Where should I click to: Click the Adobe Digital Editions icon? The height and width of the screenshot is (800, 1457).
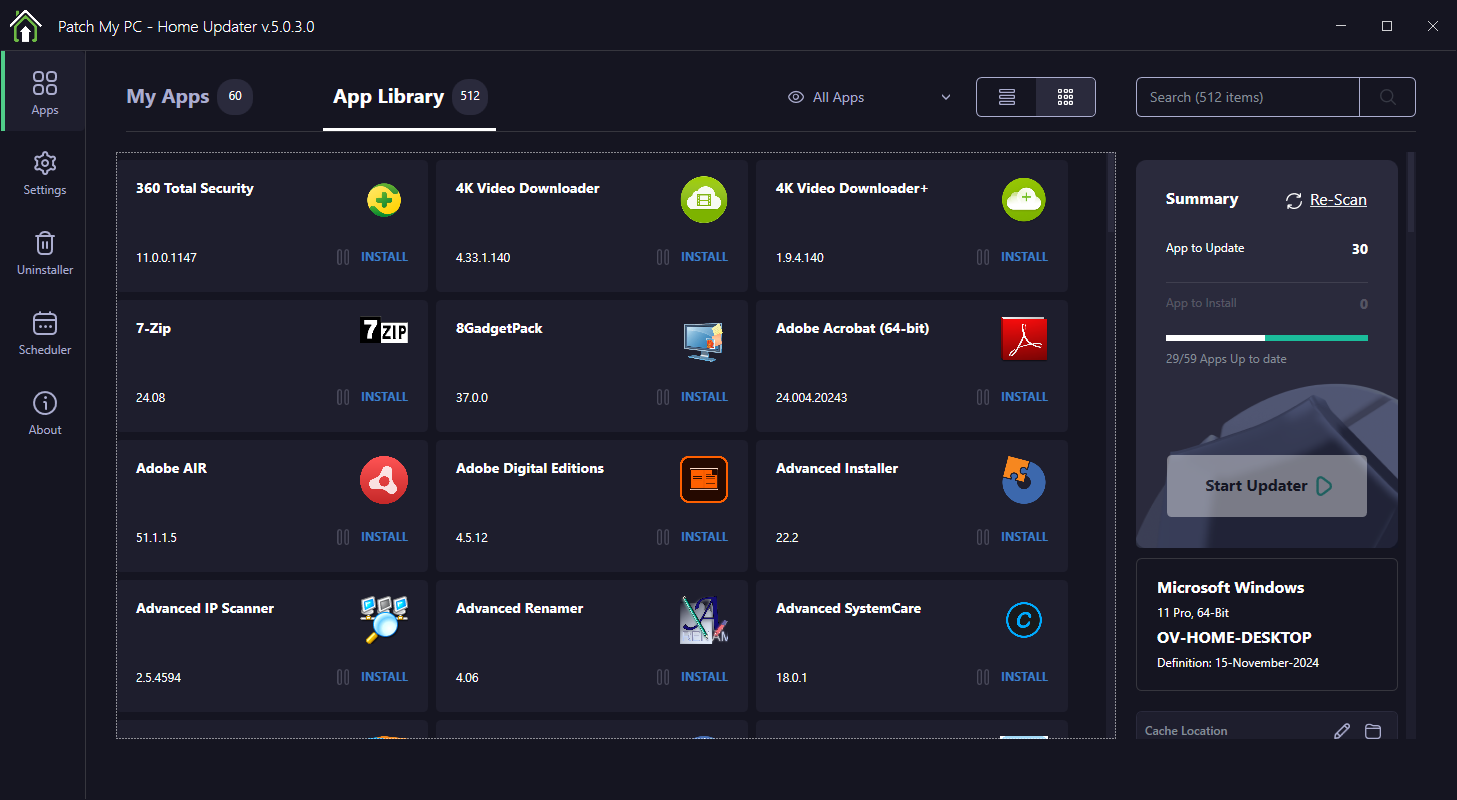point(704,479)
